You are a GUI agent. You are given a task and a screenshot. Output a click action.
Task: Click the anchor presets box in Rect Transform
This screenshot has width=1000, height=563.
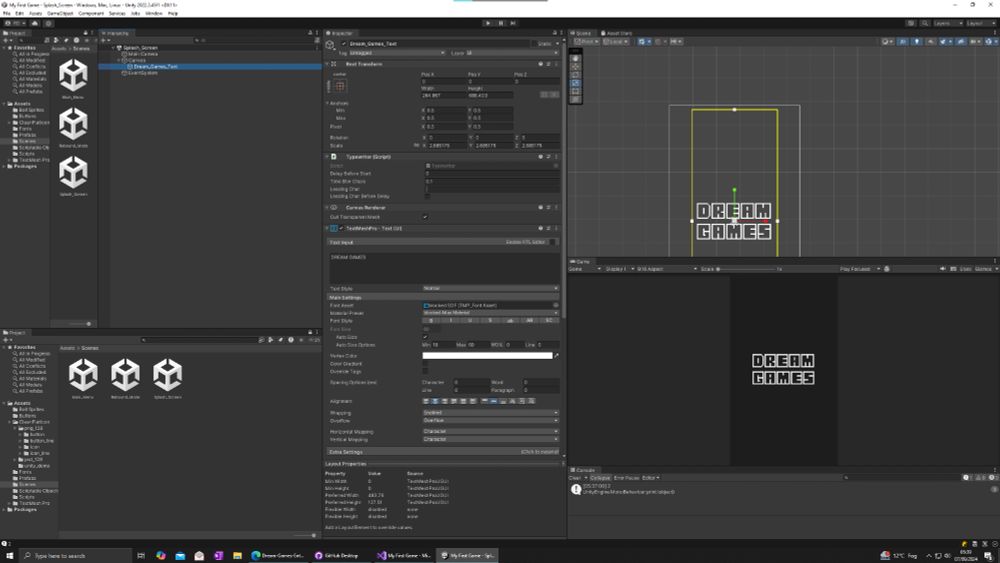click(x=340, y=86)
